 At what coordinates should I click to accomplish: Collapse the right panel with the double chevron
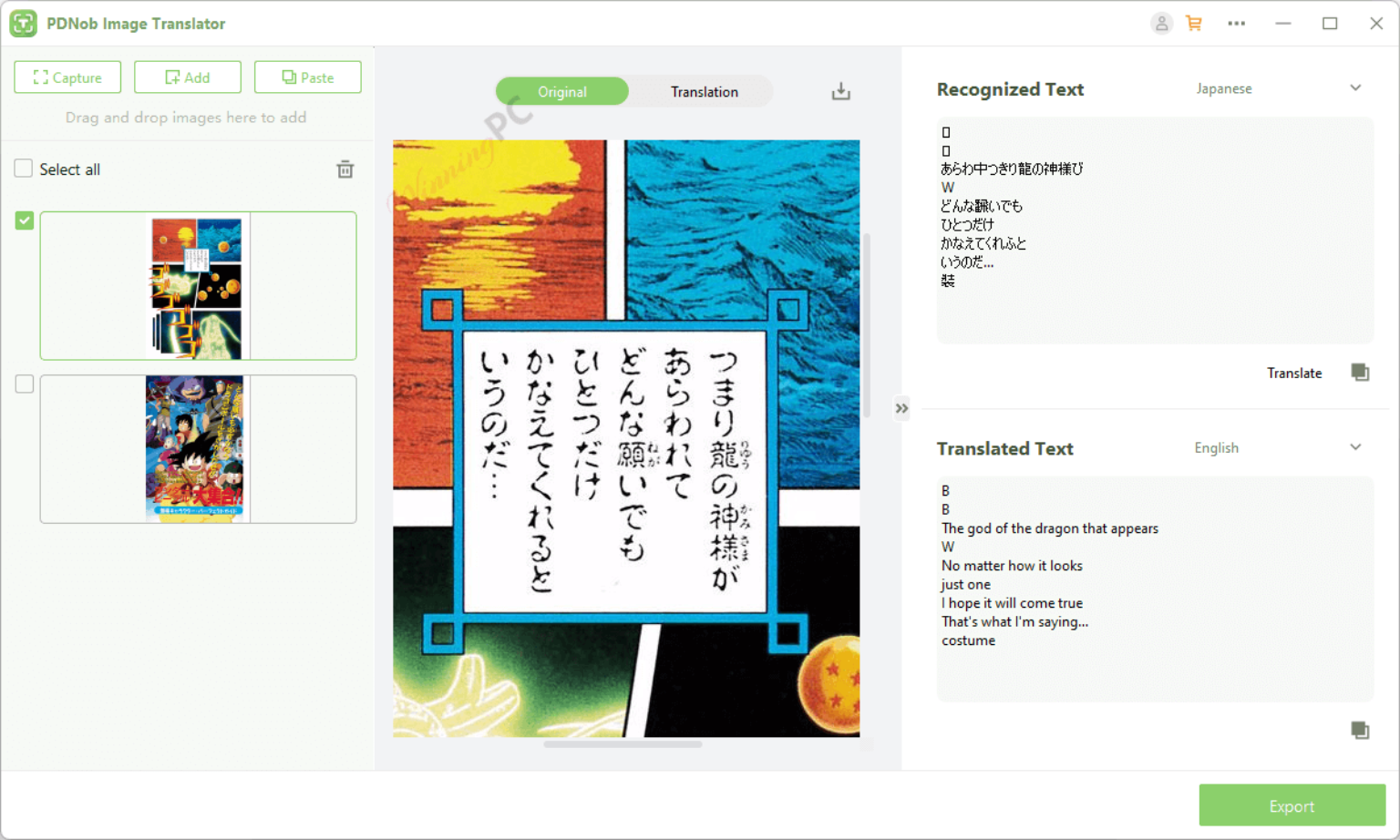coord(901,408)
